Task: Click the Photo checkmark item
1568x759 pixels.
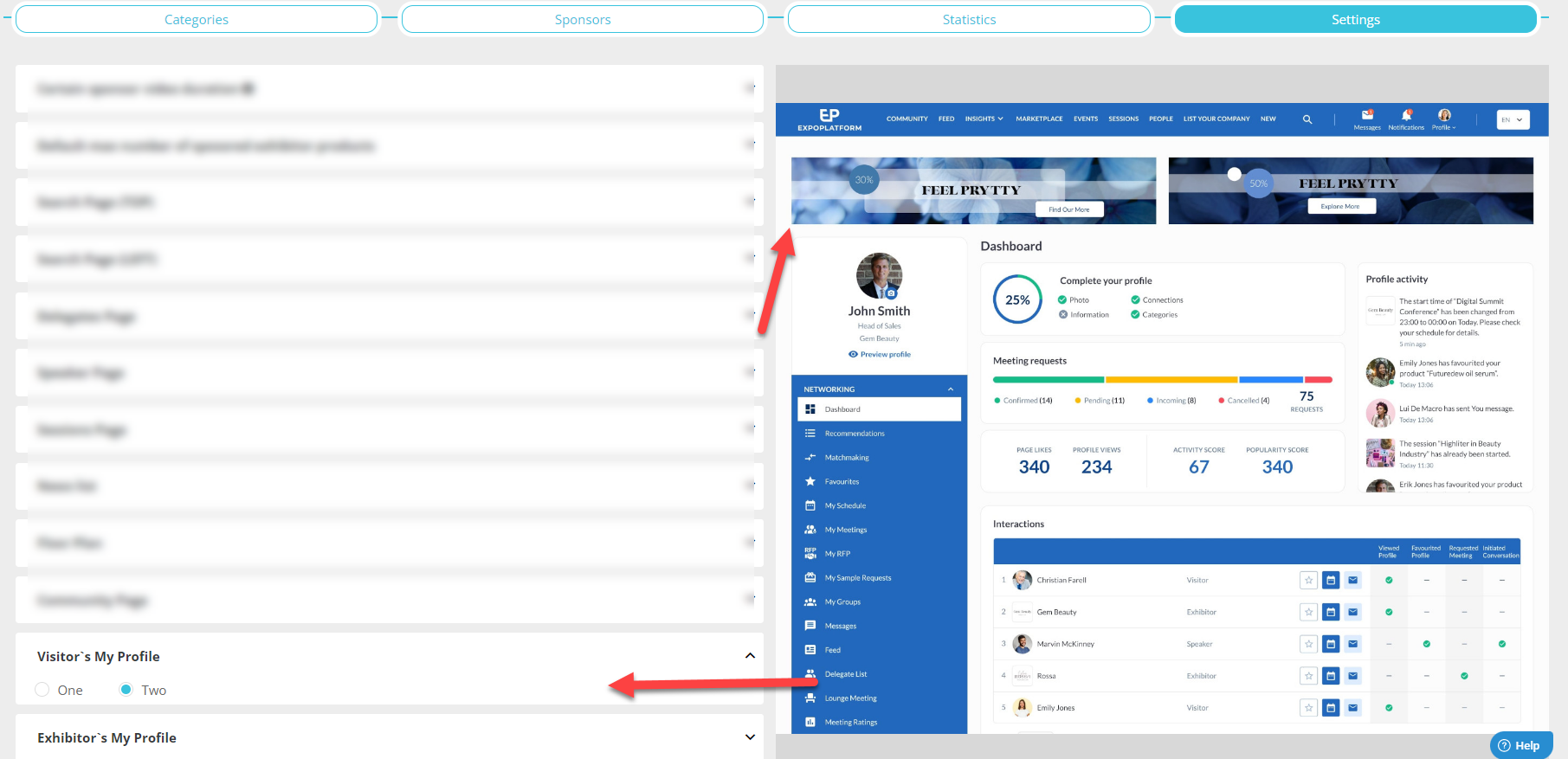Action: pyautogui.click(x=1074, y=300)
